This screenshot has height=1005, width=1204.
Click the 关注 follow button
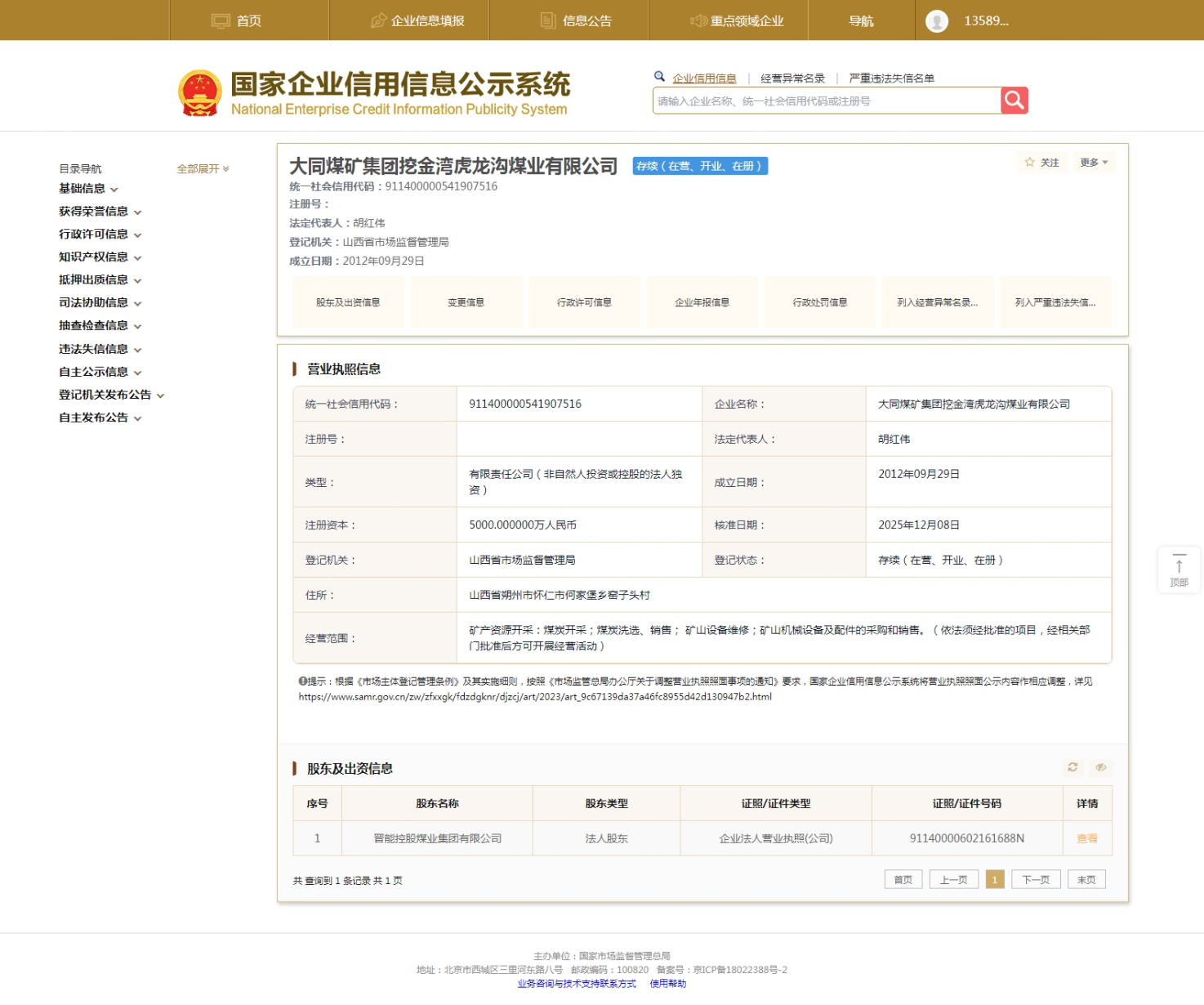pyautogui.click(x=1042, y=163)
